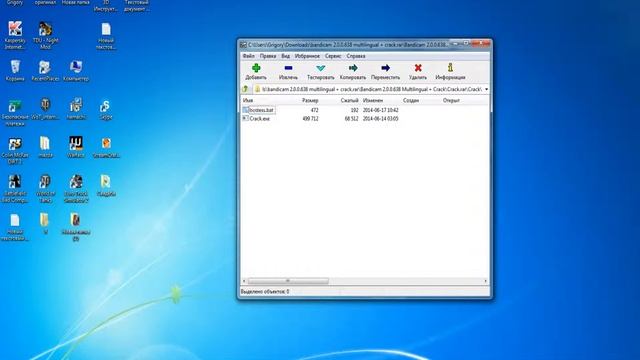Click the packed size value 192
Image resolution: width=640 pixels, height=360 pixels.
[x=354, y=110]
